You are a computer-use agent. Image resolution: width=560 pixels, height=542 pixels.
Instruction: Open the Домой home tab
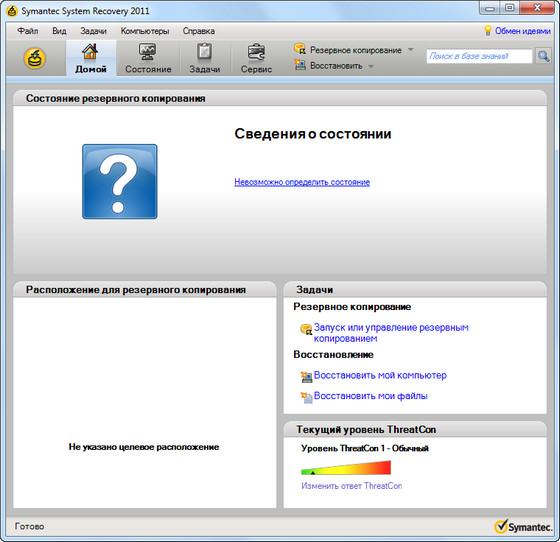[91, 58]
